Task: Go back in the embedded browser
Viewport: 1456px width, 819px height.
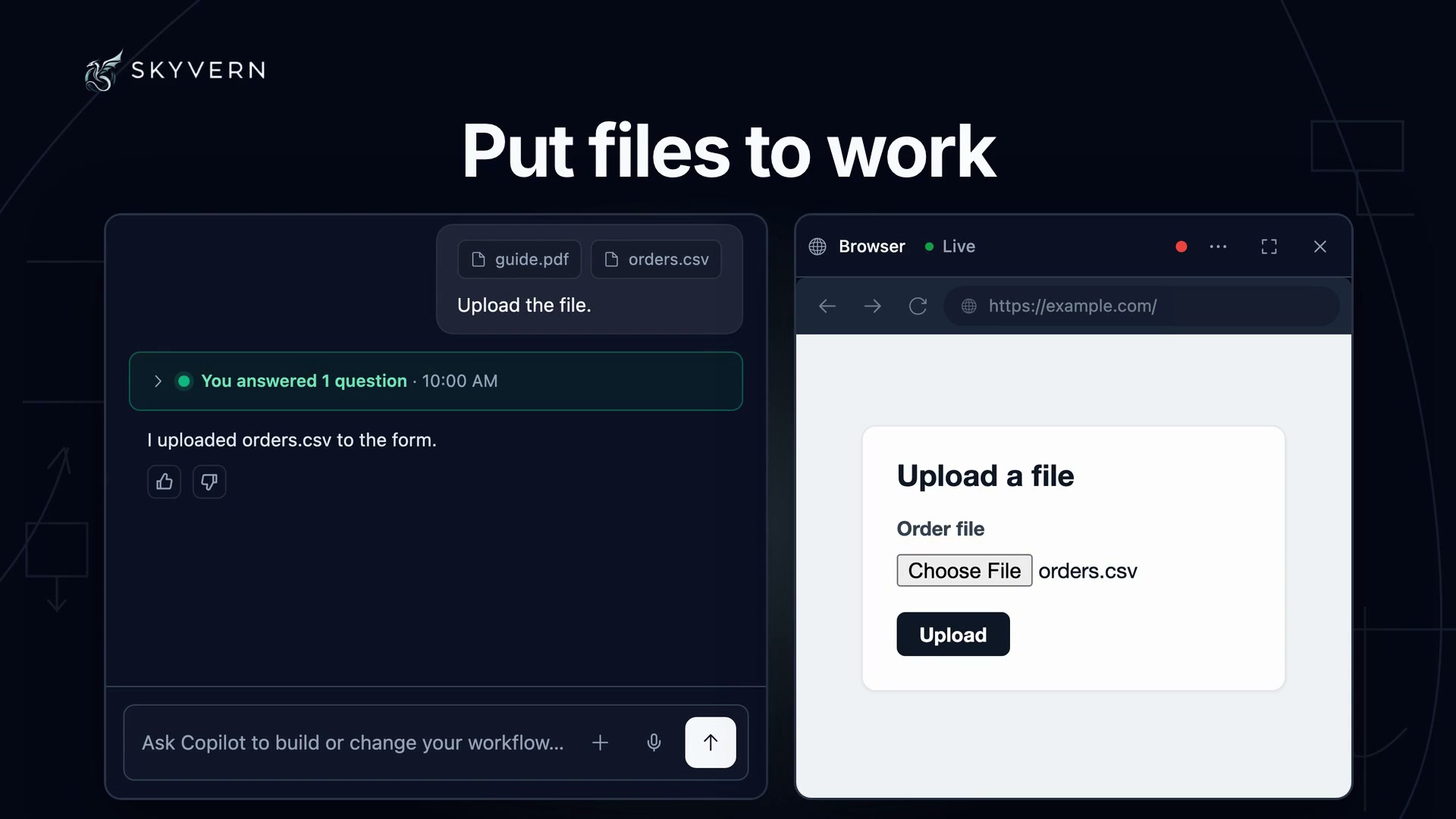Action: pyautogui.click(x=827, y=306)
